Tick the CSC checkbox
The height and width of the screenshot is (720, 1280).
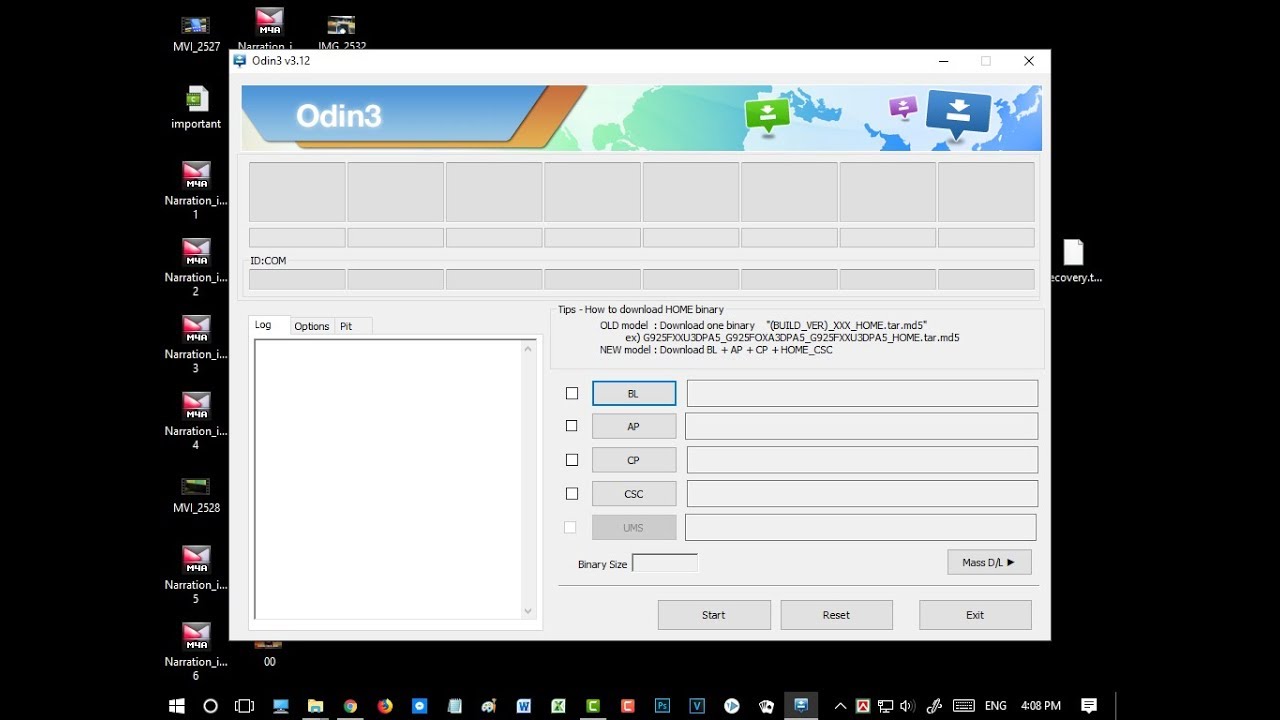coord(572,493)
